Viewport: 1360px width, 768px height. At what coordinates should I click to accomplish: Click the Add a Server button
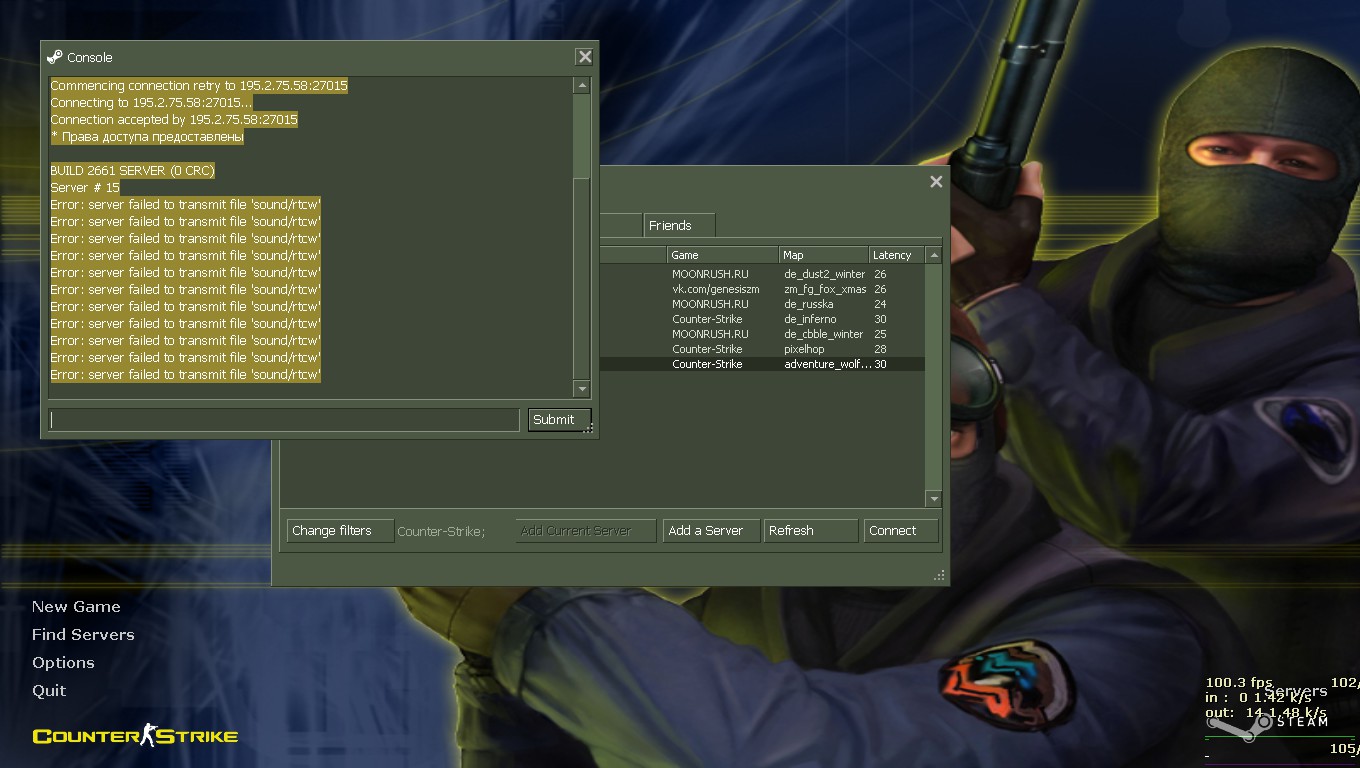pyautogui.click(x=710, y=531)
